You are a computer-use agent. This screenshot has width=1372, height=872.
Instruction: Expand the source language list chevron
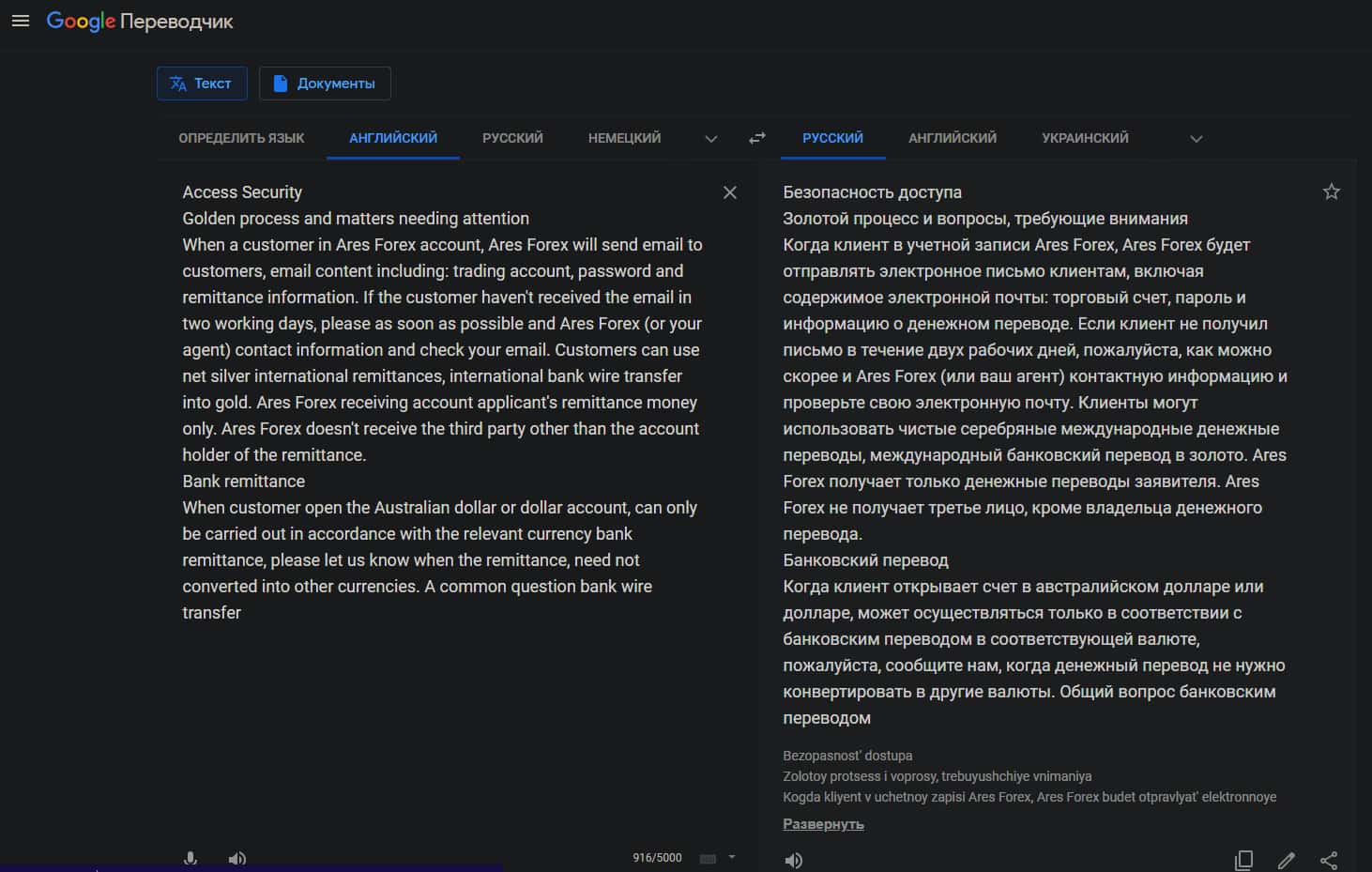(711, 139)
